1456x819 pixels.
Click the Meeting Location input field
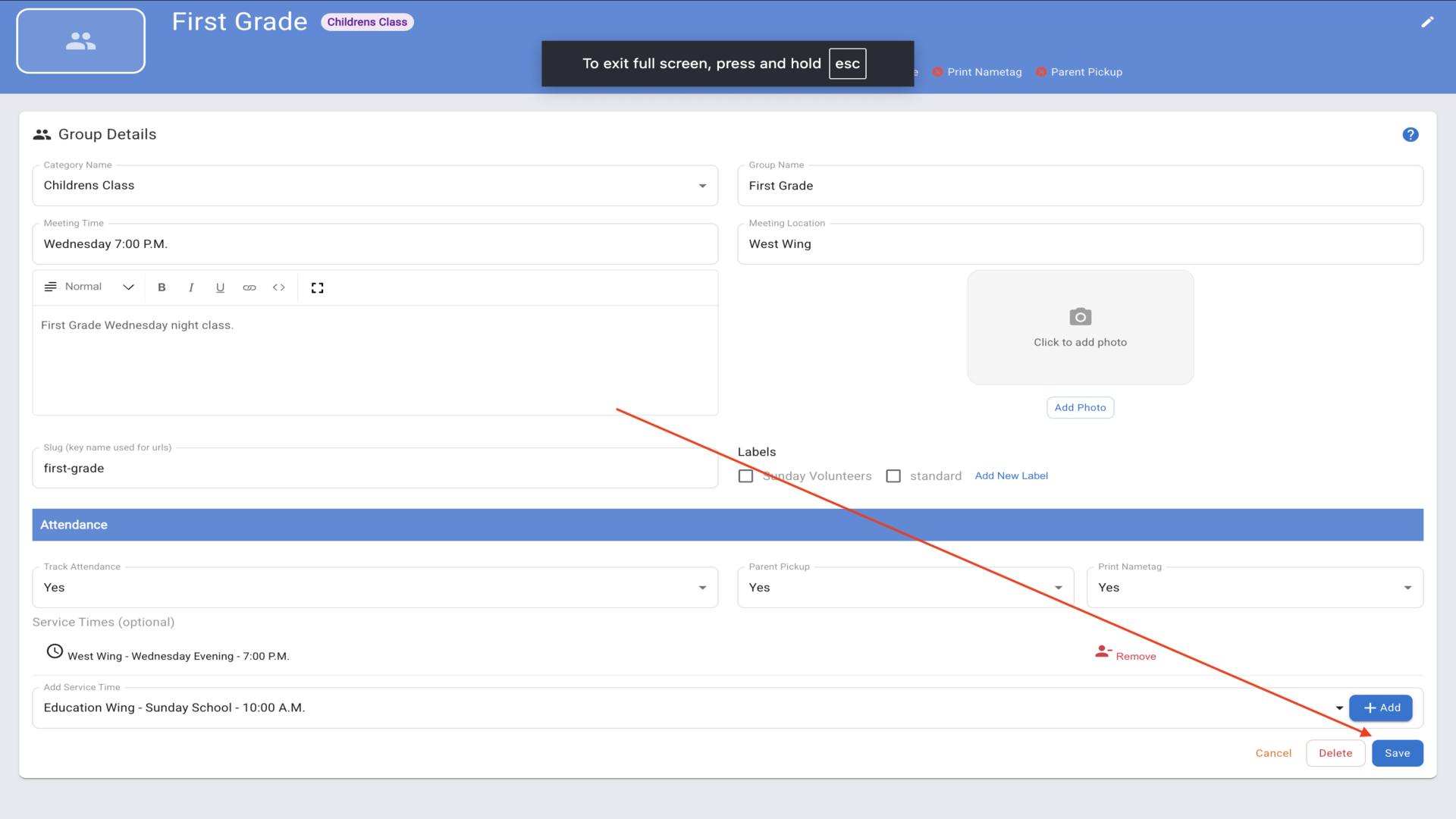pyautogui.click(x=1080, y=244)
